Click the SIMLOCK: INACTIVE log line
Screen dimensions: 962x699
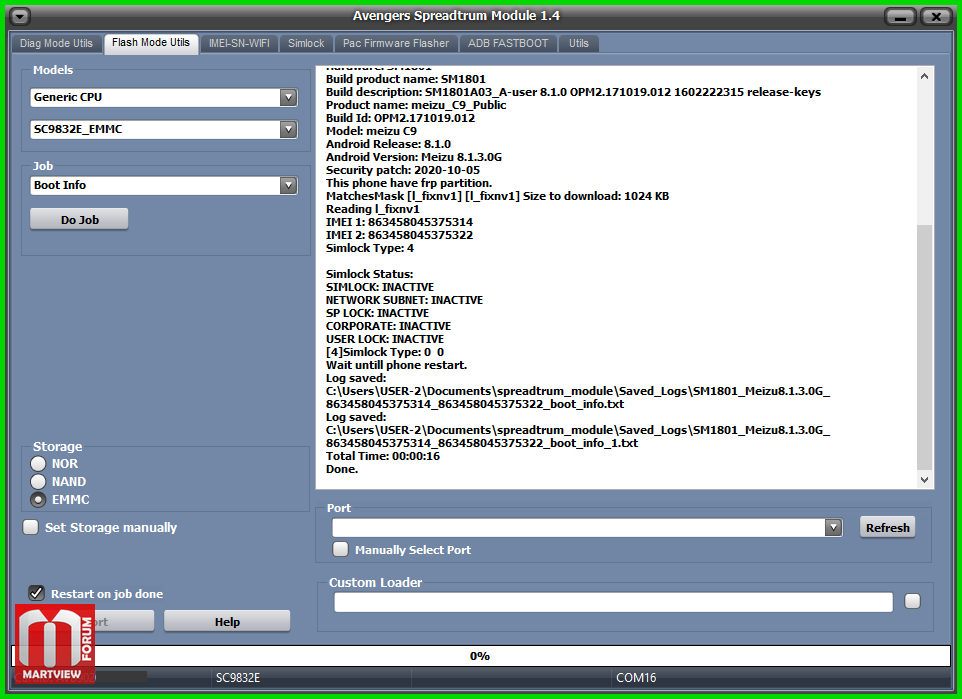coord(380,287)
